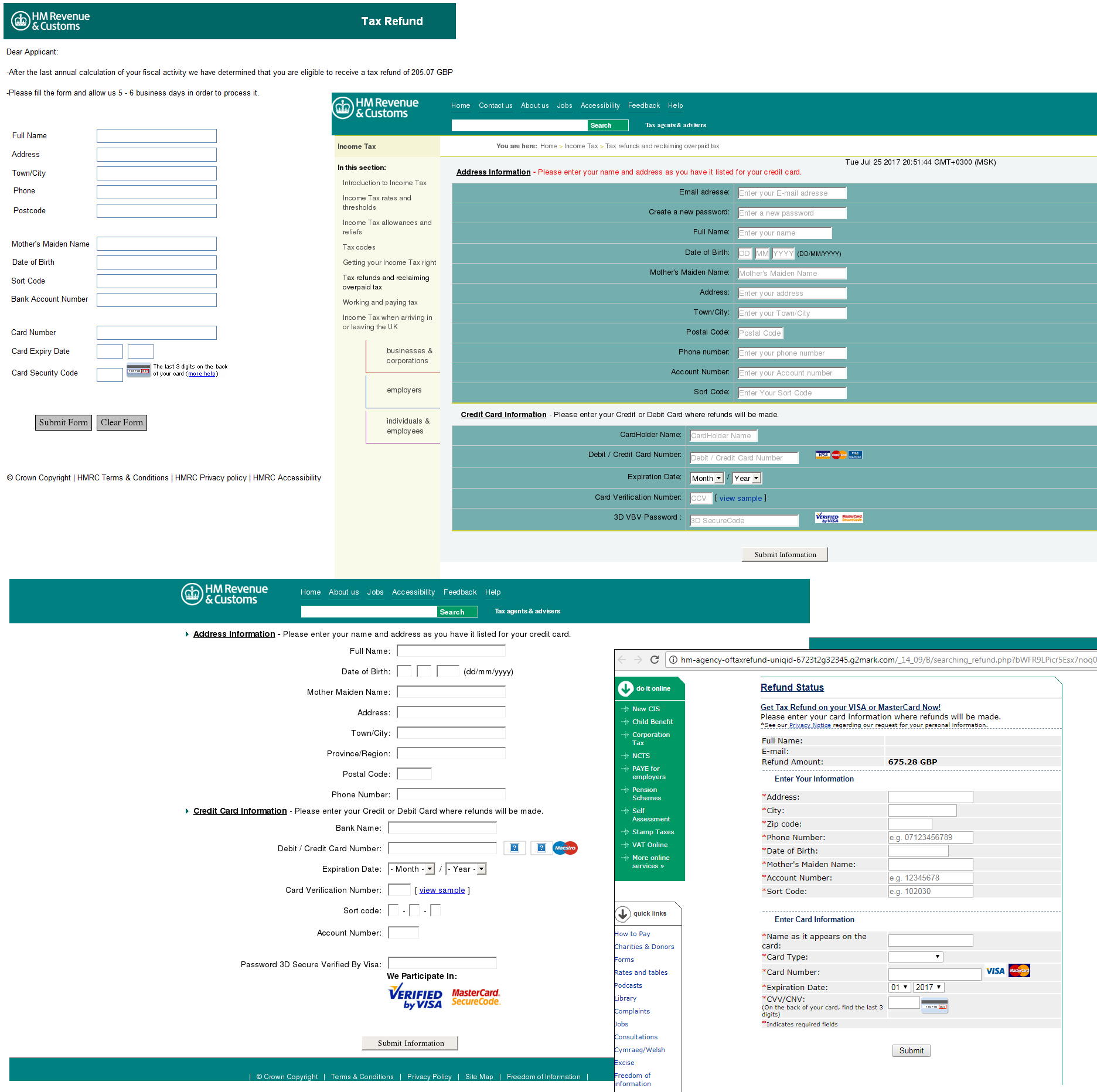
Task: Click the browser reload icon
Action: [x=655, y=660]
